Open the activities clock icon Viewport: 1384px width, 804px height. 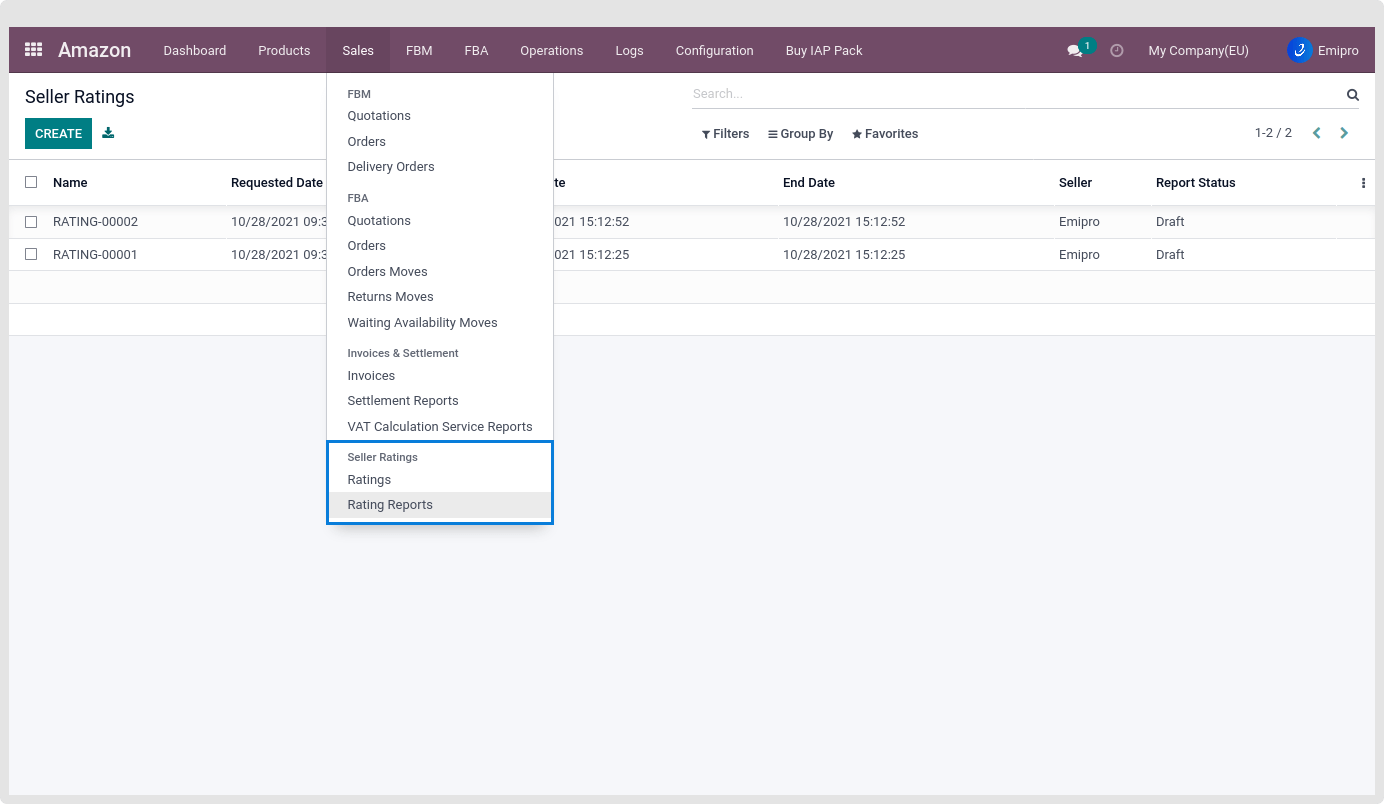1117,51
